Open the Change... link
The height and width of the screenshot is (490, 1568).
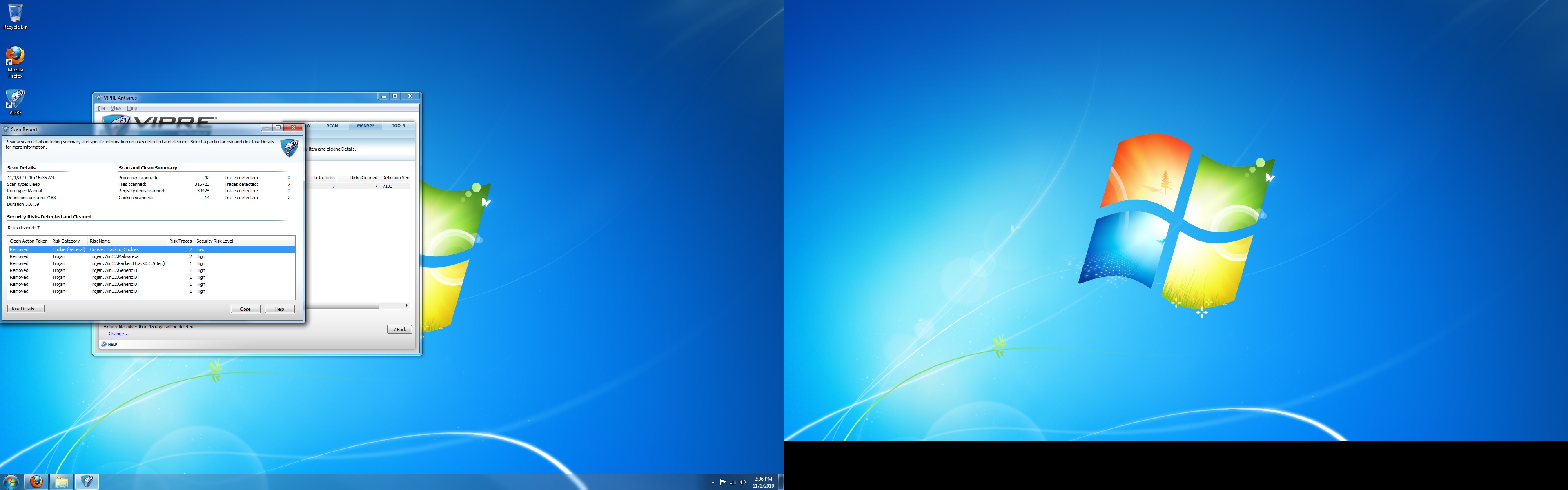(x=119, y=334)
